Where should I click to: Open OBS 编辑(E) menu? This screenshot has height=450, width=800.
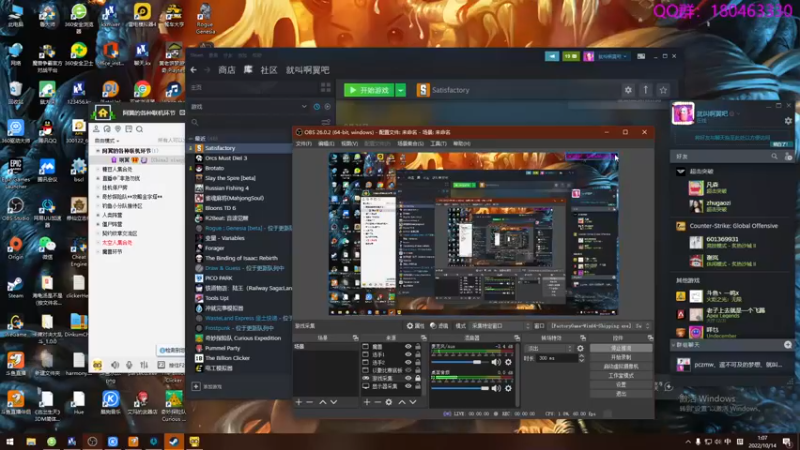click(327, 144)
